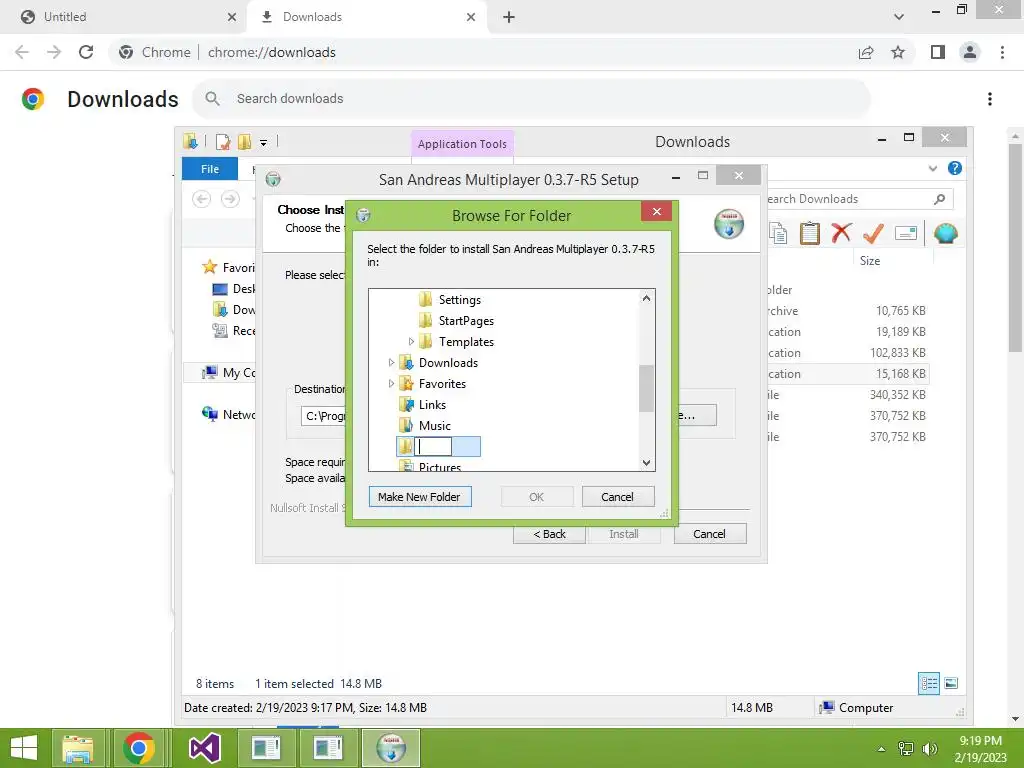The width and height of the screenshot is (1024, 768).
Task: Select Downloads folder in Browse tree
Action: tap(447, 362)
